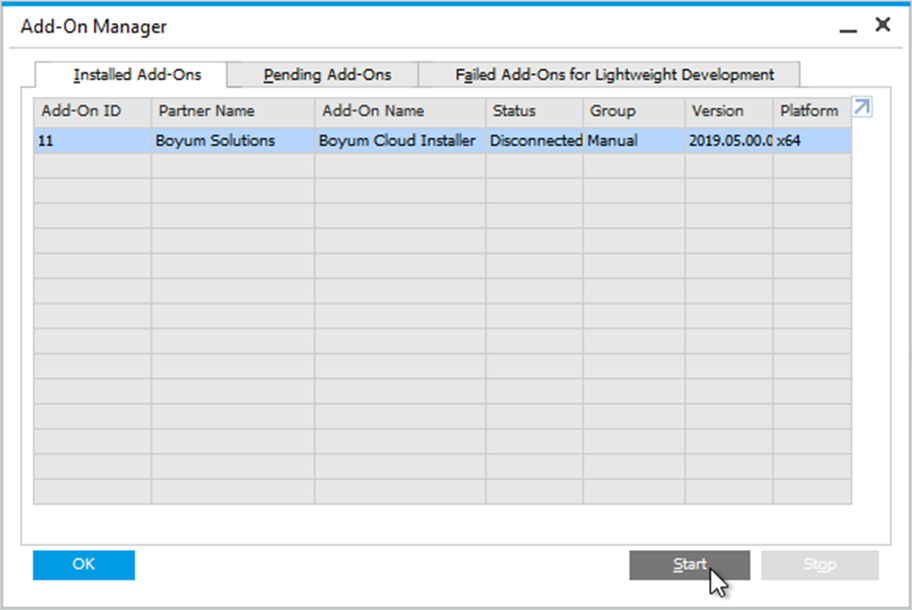912x610 pixels.
Task: Select the Boyum Cloud Installer cell
Action: [x=400, y=141]
